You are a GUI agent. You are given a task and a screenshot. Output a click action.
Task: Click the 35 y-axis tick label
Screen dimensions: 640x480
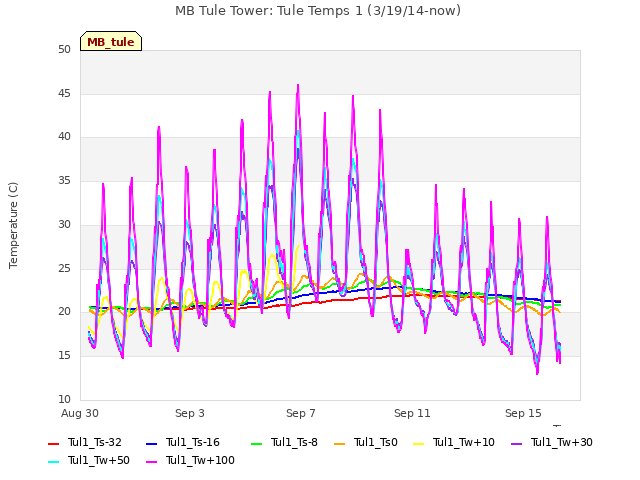pyautogui.click(x=64, y=180)
